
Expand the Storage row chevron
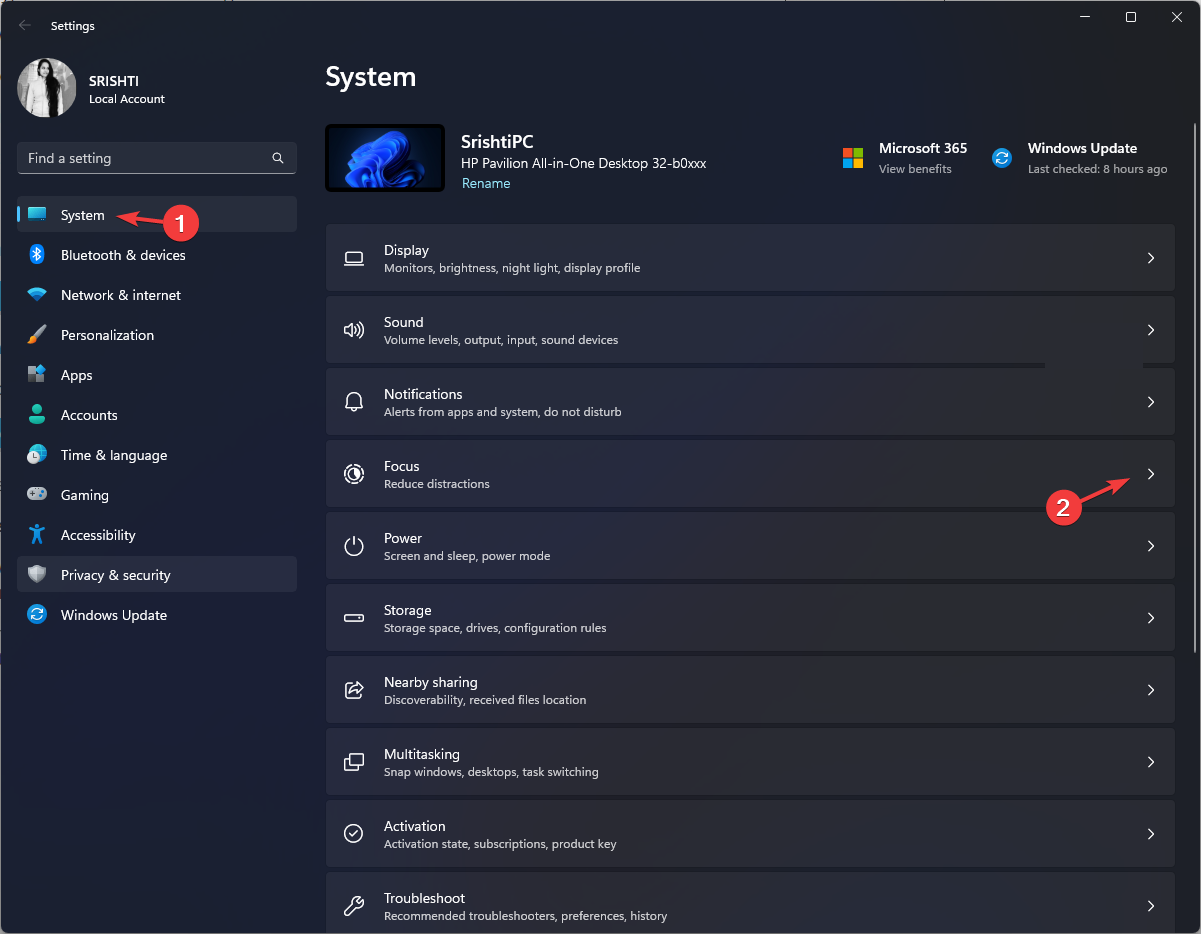(1151, 618)
